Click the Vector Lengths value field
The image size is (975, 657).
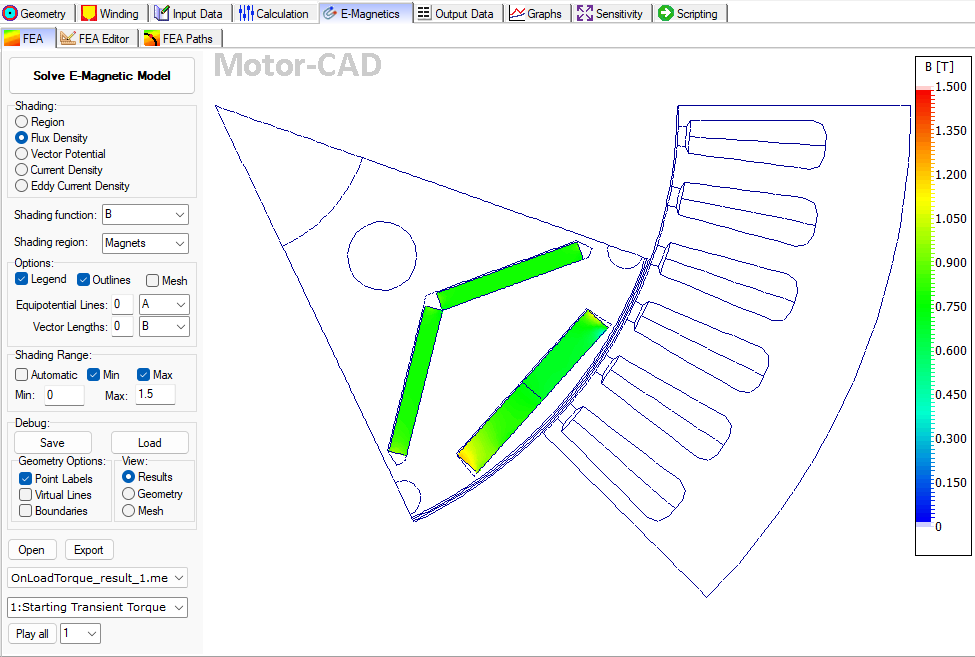coord(122,326)
